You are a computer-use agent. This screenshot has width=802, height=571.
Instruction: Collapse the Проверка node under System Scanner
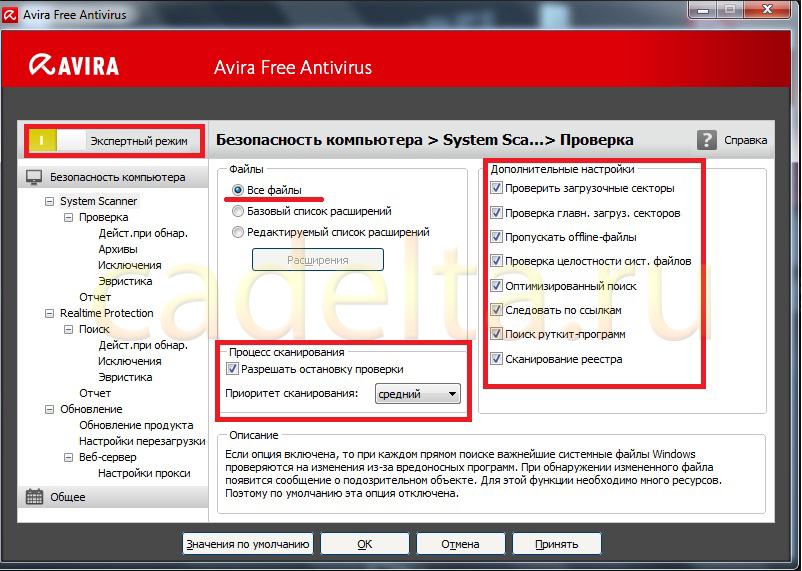[68, 217]
